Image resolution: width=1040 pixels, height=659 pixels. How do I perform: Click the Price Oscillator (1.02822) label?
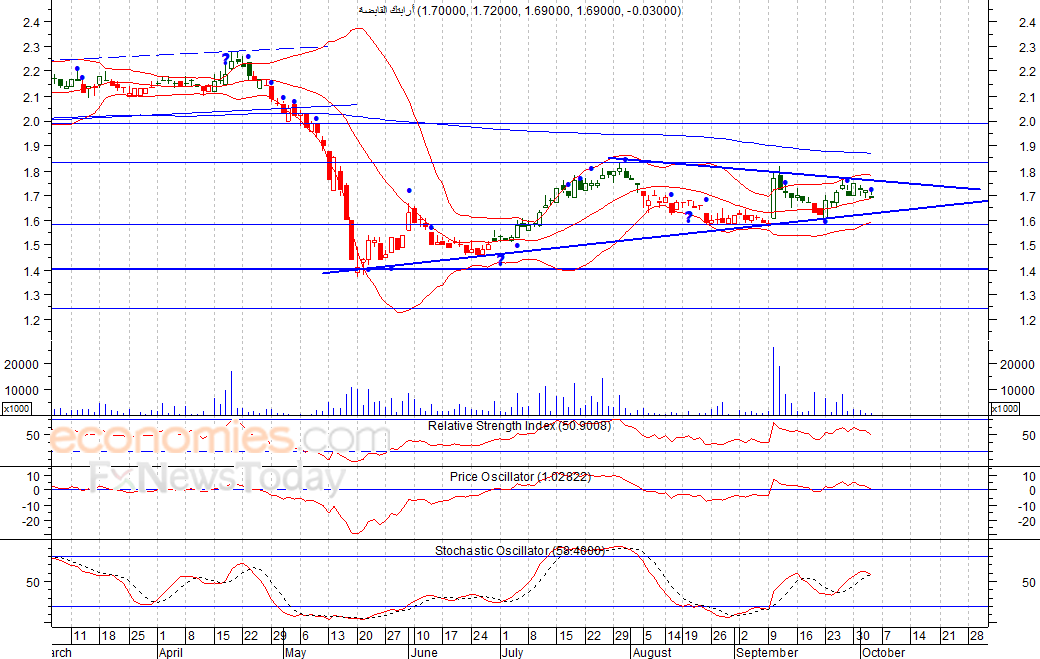[520, 477]
